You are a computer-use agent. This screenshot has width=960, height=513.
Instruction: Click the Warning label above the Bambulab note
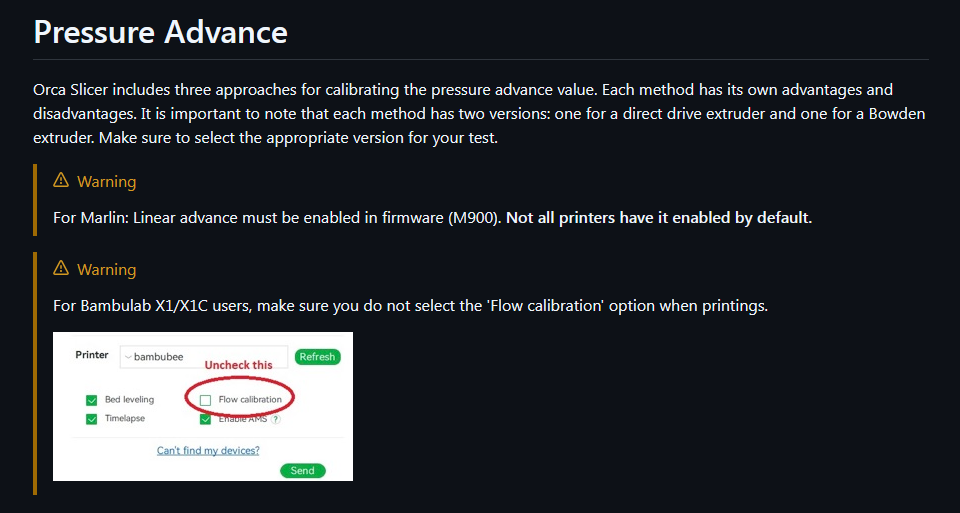click(x=107, y=270)
